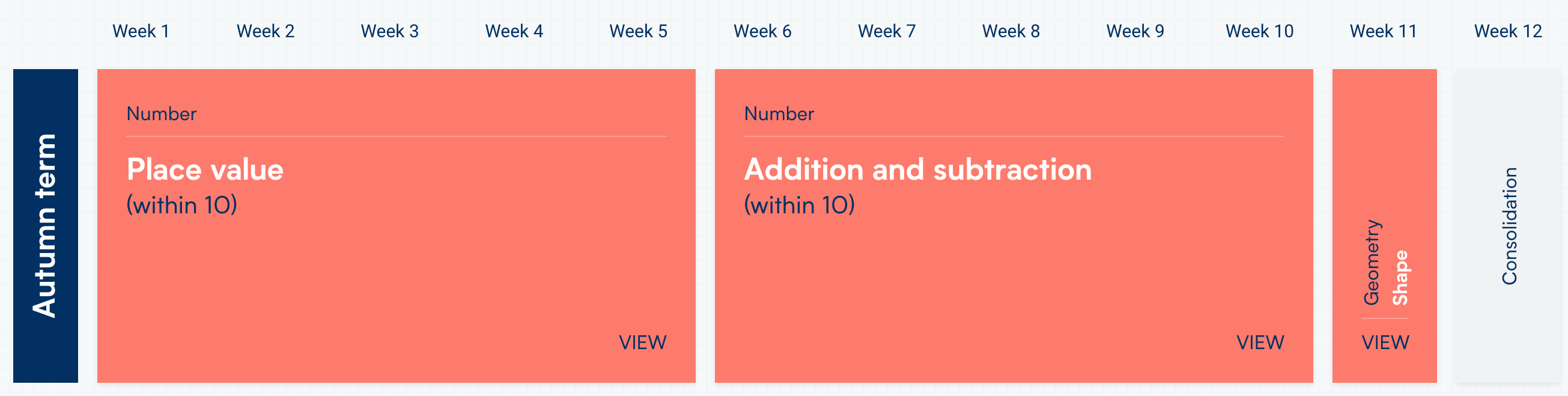
Task: Click the Week 12 column header
Action: 1508,31
